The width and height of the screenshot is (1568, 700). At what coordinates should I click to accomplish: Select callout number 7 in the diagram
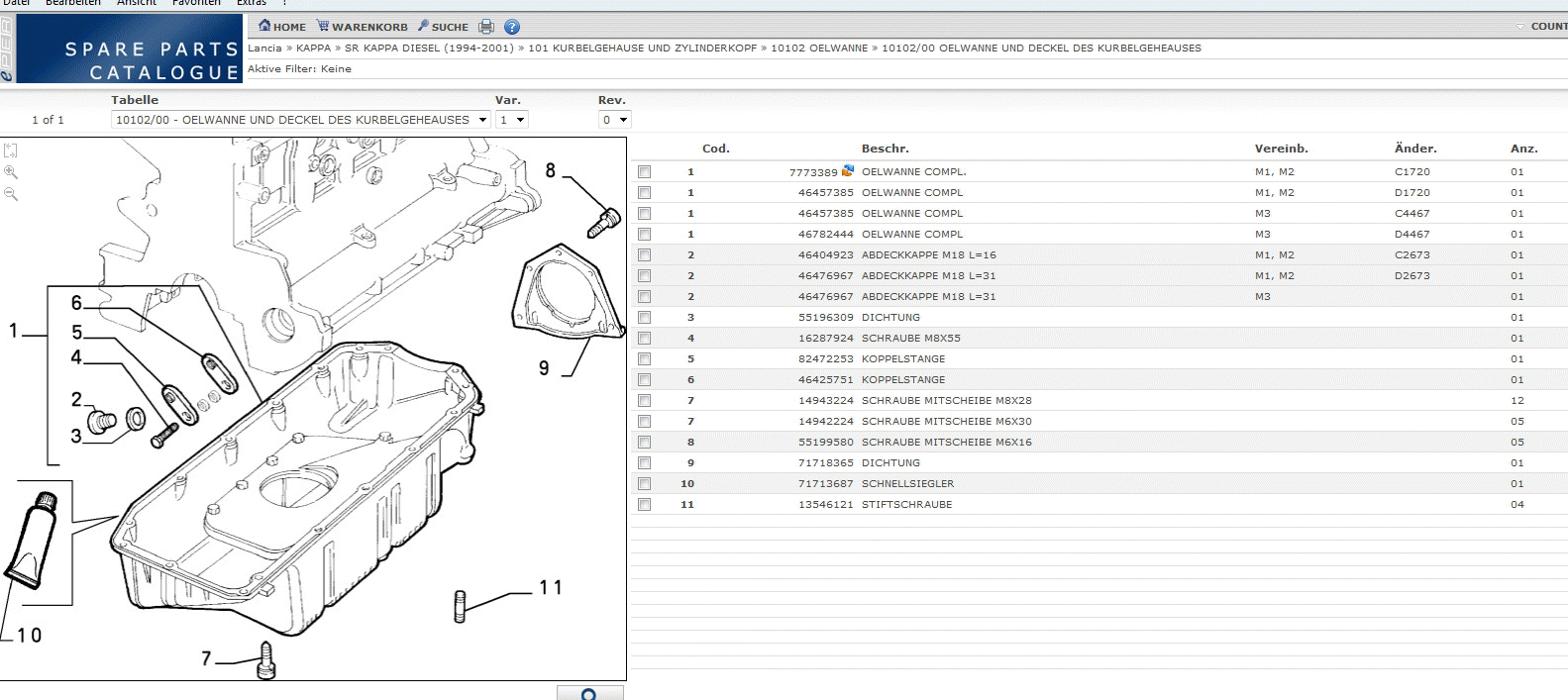click(206, 658)
